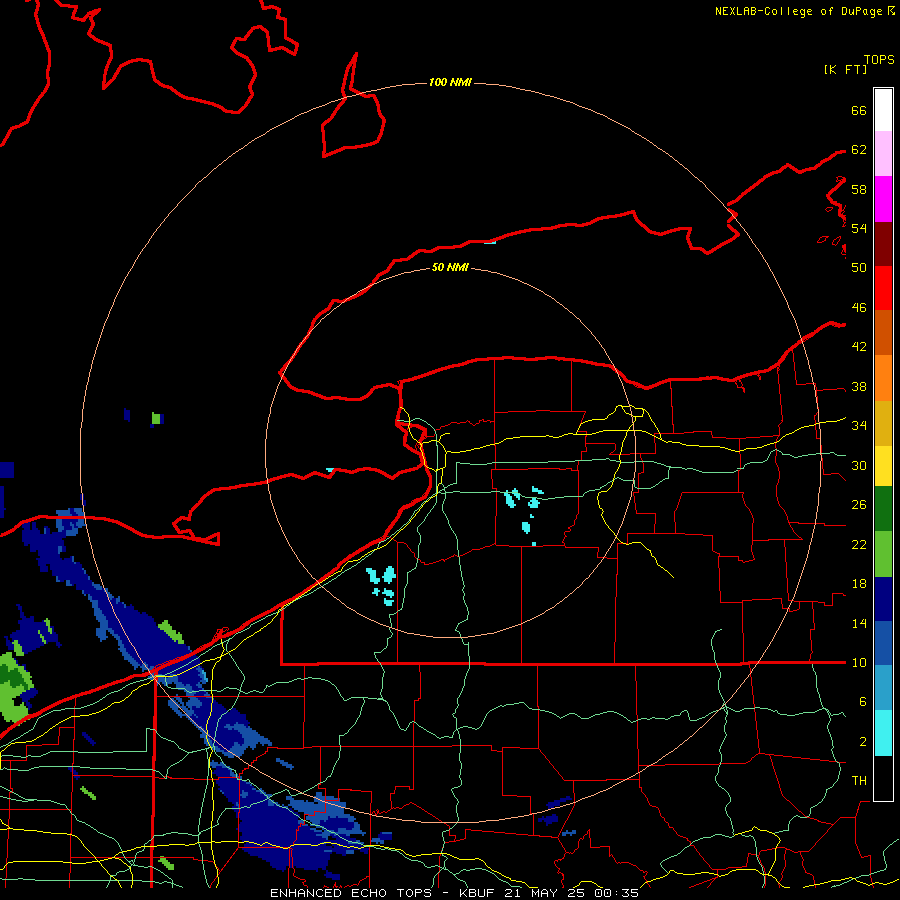Click the small green echo pixel near the 100 NMI ring
This screenshot has height=900, width=900.
156,418
